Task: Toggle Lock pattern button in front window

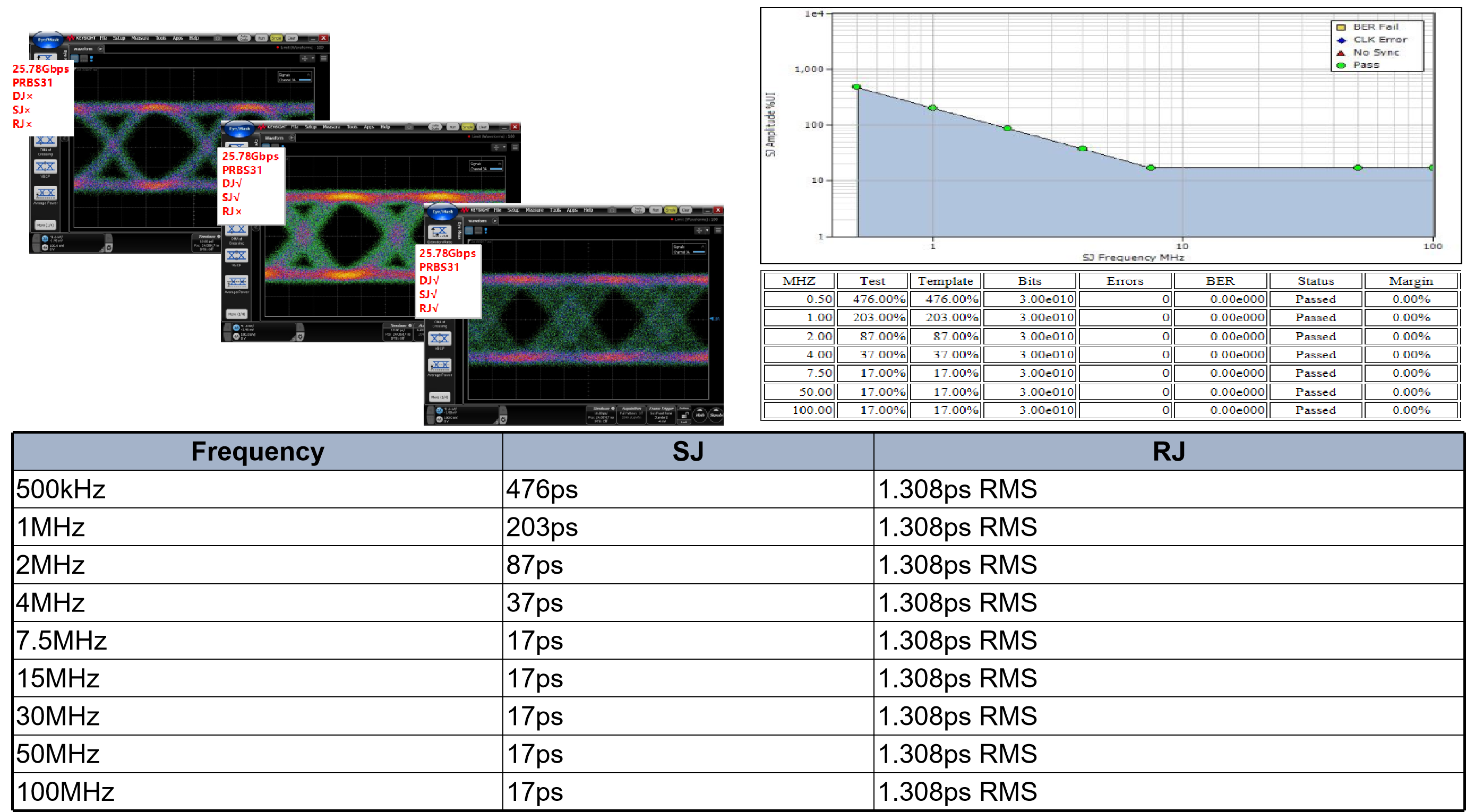Action: 684,416
